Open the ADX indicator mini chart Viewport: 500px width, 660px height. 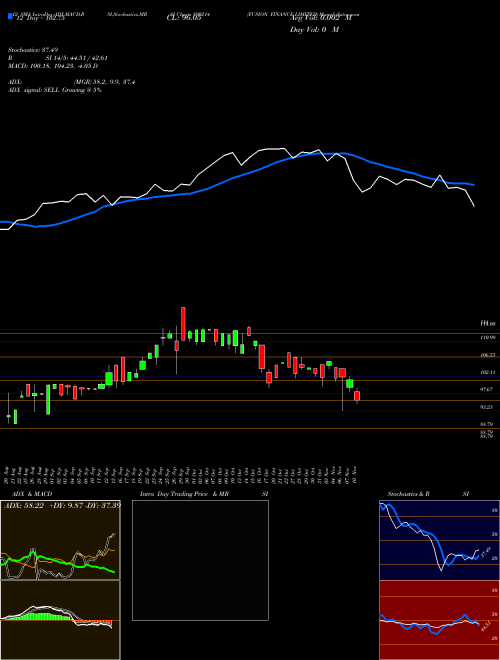(60, 540)
